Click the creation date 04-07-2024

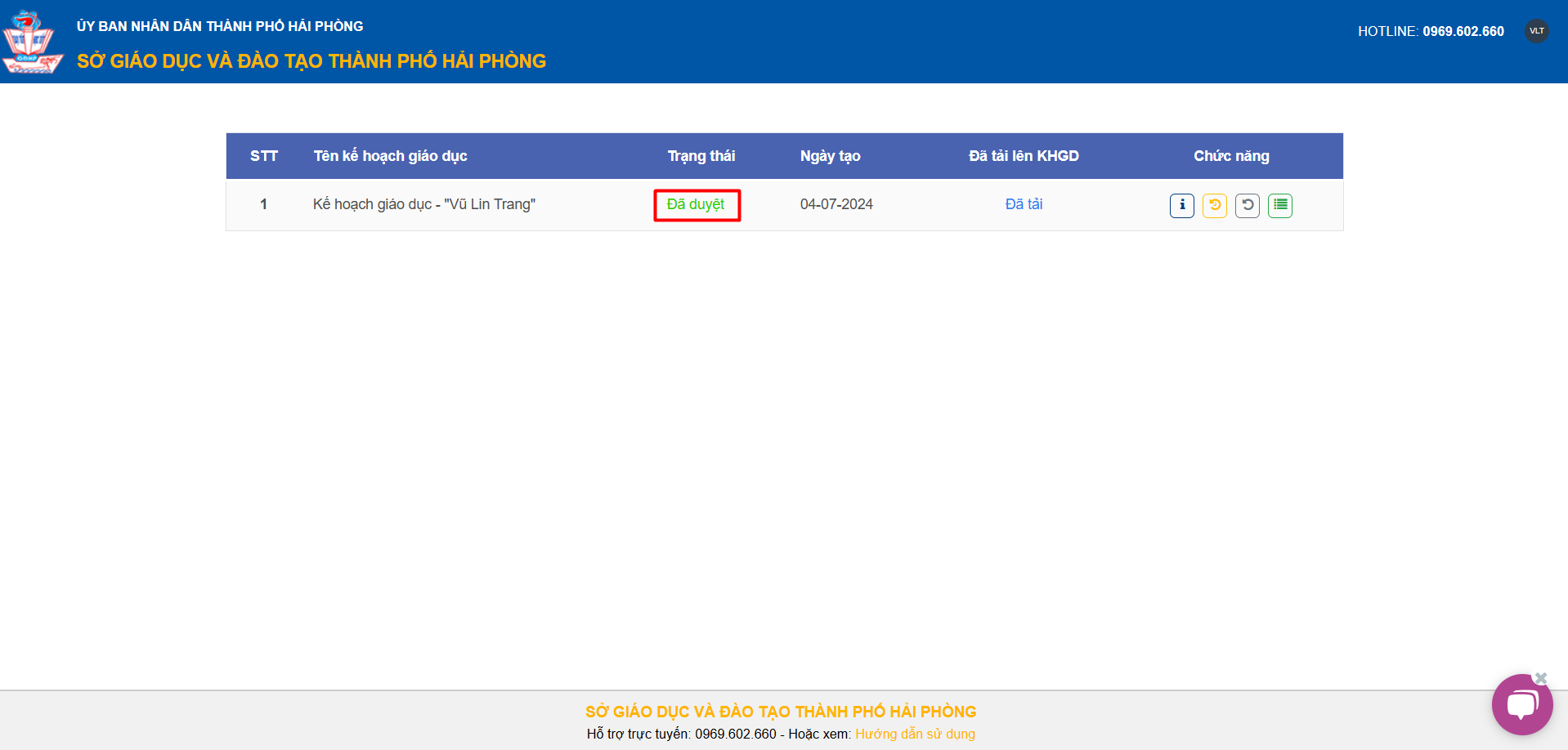[836, 204]
